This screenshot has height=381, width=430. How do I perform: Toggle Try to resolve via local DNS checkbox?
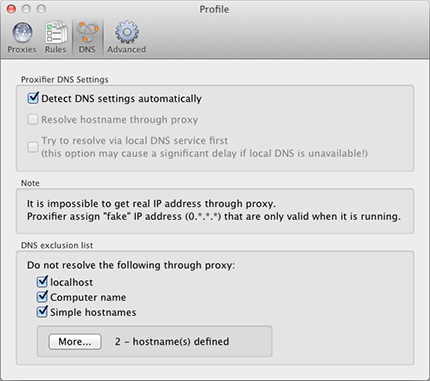pyautogui.click(x=33, y=147)
